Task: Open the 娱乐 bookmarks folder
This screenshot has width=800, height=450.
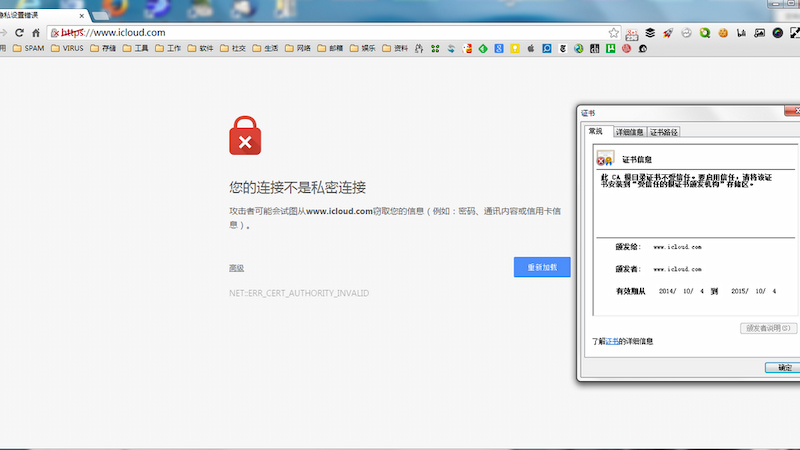Action: tap(363, 48)
